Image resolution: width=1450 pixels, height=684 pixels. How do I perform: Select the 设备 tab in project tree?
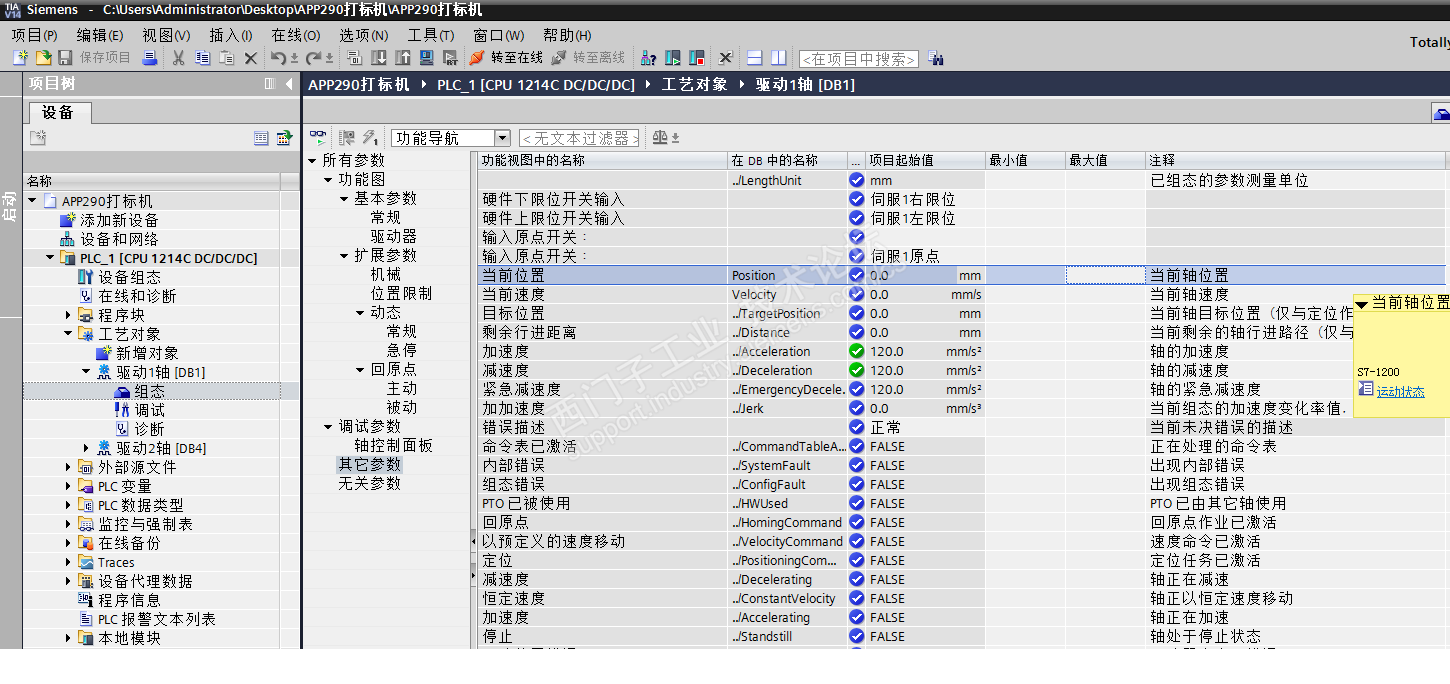(x=58, y=112)
